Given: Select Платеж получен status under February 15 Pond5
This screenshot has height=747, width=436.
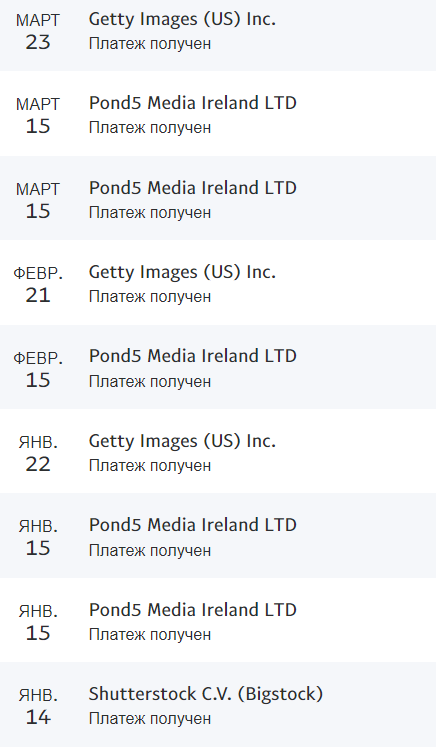Looking at the screenshot, I should coord(150,382).
